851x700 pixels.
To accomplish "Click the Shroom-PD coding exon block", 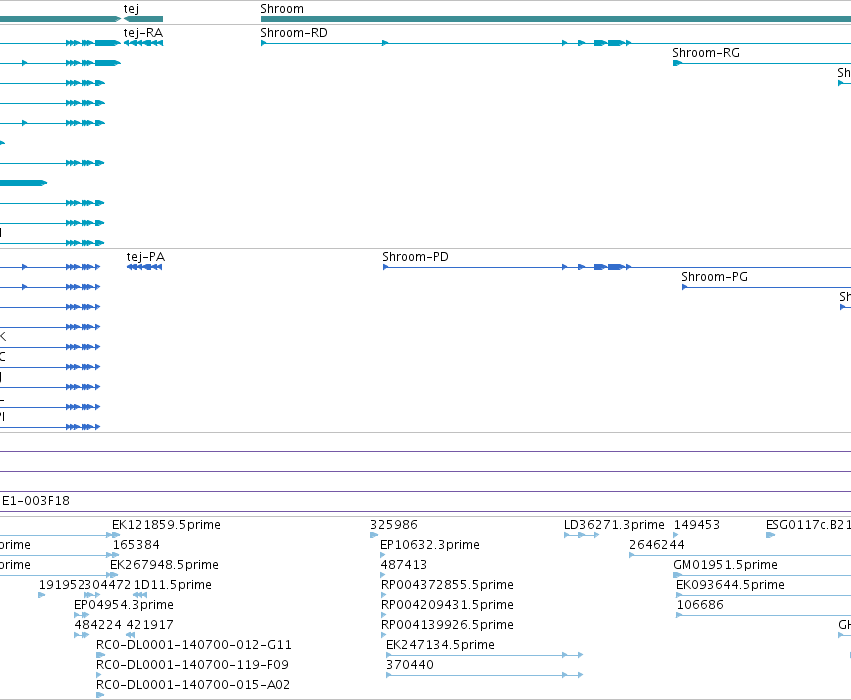I will (614, 267).
